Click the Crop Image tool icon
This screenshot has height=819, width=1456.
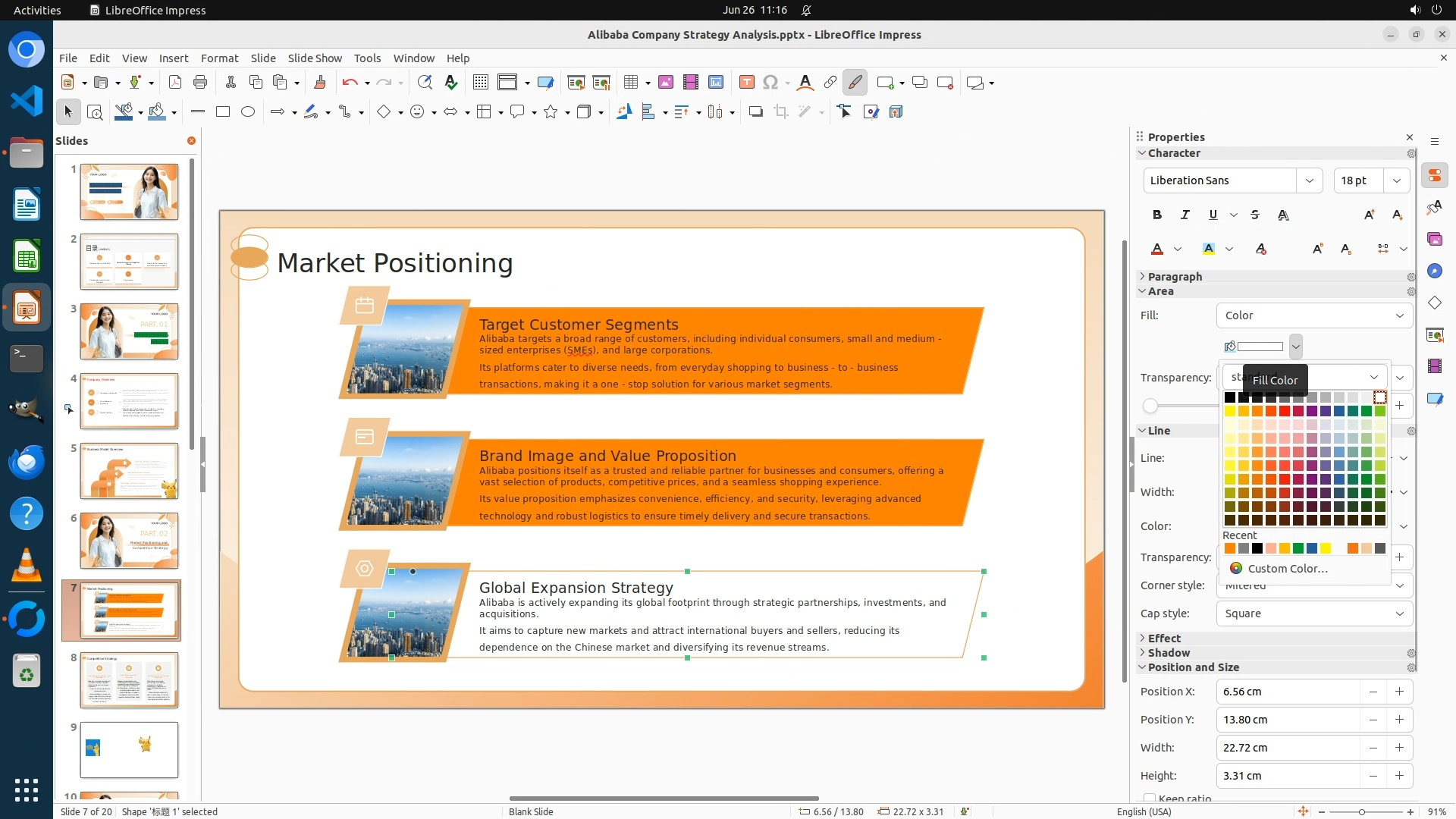780,111
